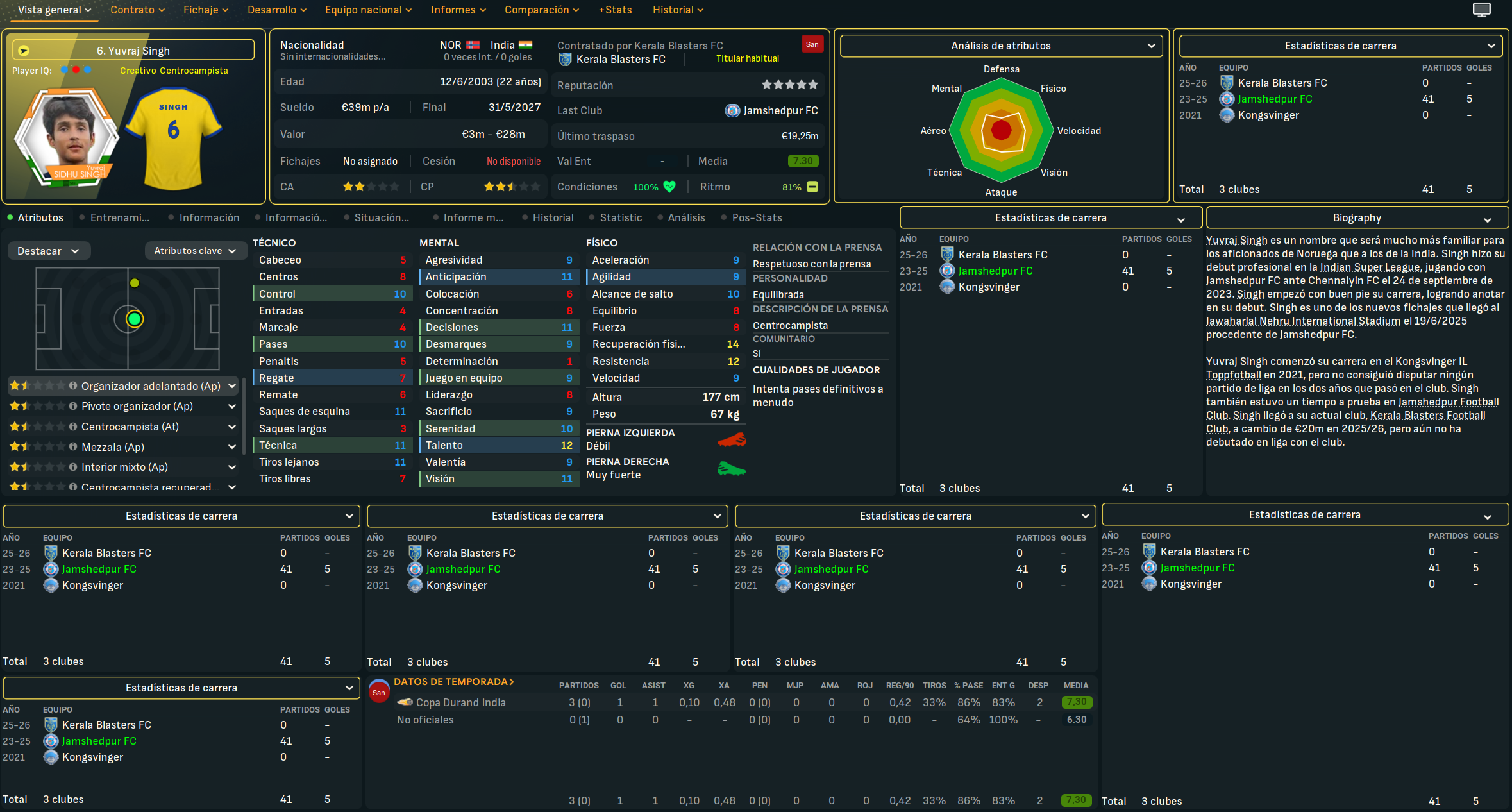Click Copa Durand india competition icon

point(405,702)
